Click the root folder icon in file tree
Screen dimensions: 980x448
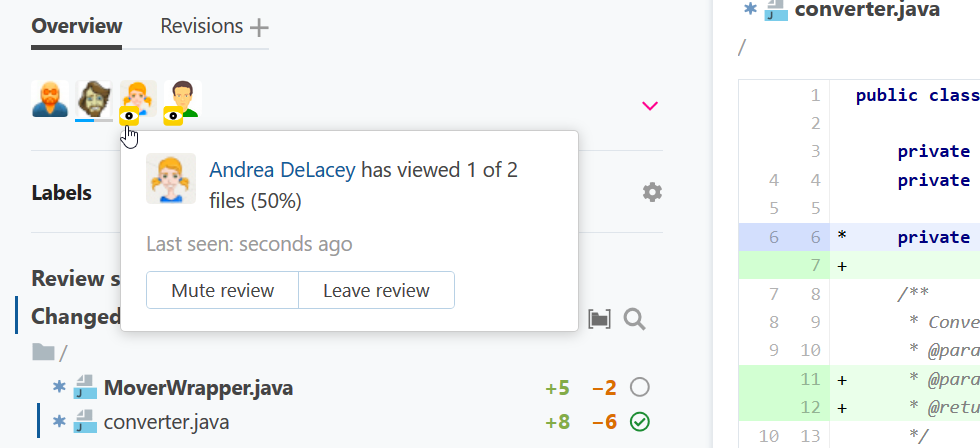pos(43,352)
